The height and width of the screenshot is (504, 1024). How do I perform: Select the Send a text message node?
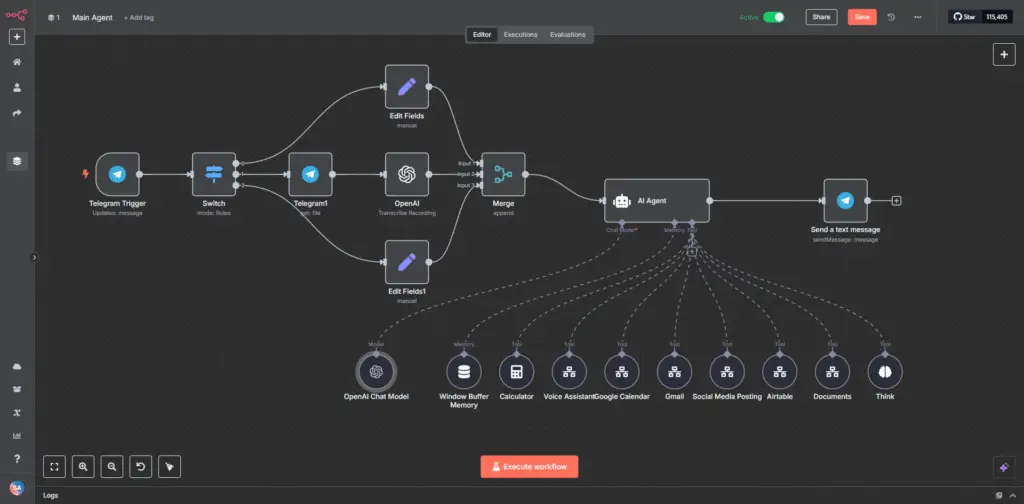[845, 200]
